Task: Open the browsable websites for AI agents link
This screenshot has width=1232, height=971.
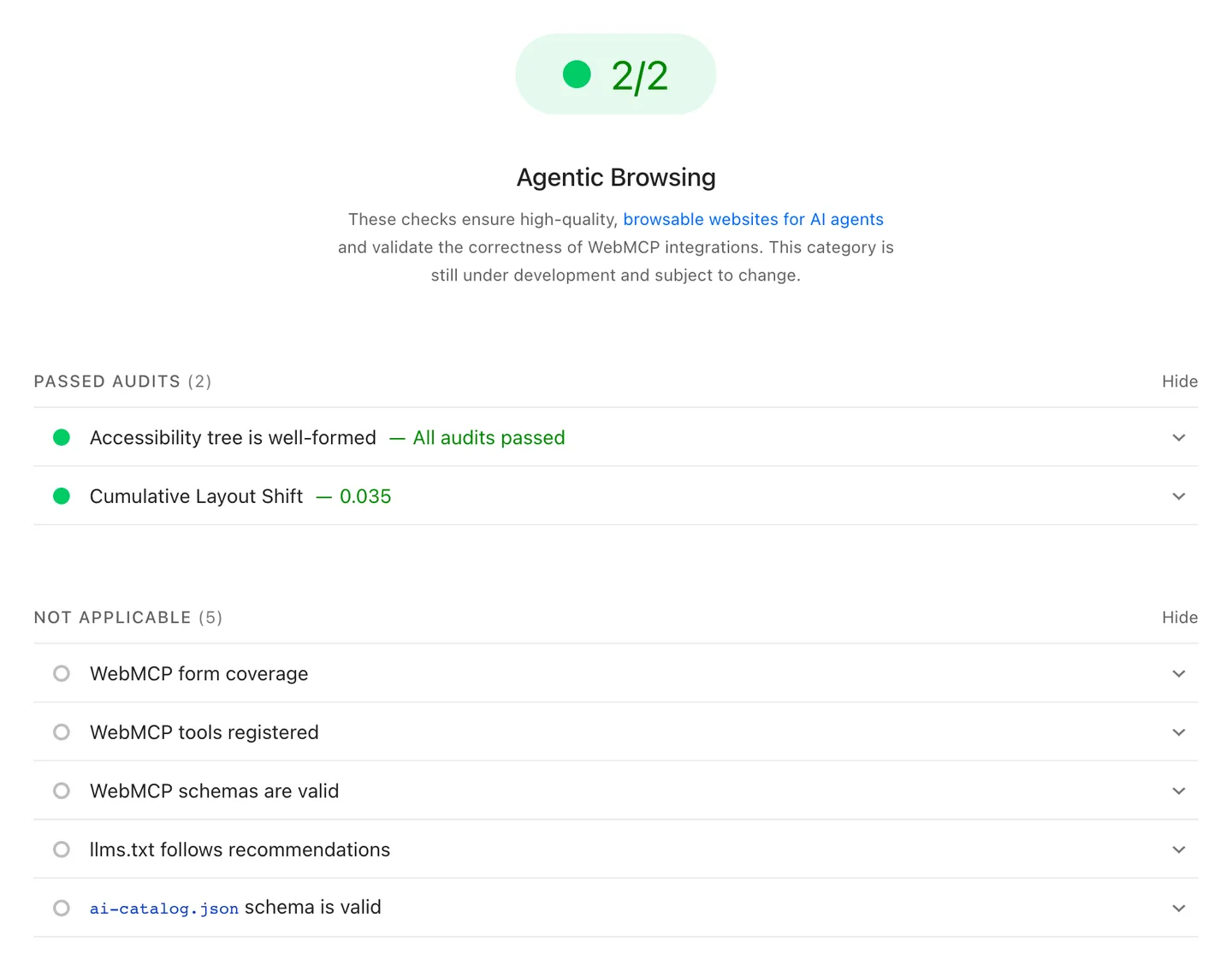Action: pos(753,219)
